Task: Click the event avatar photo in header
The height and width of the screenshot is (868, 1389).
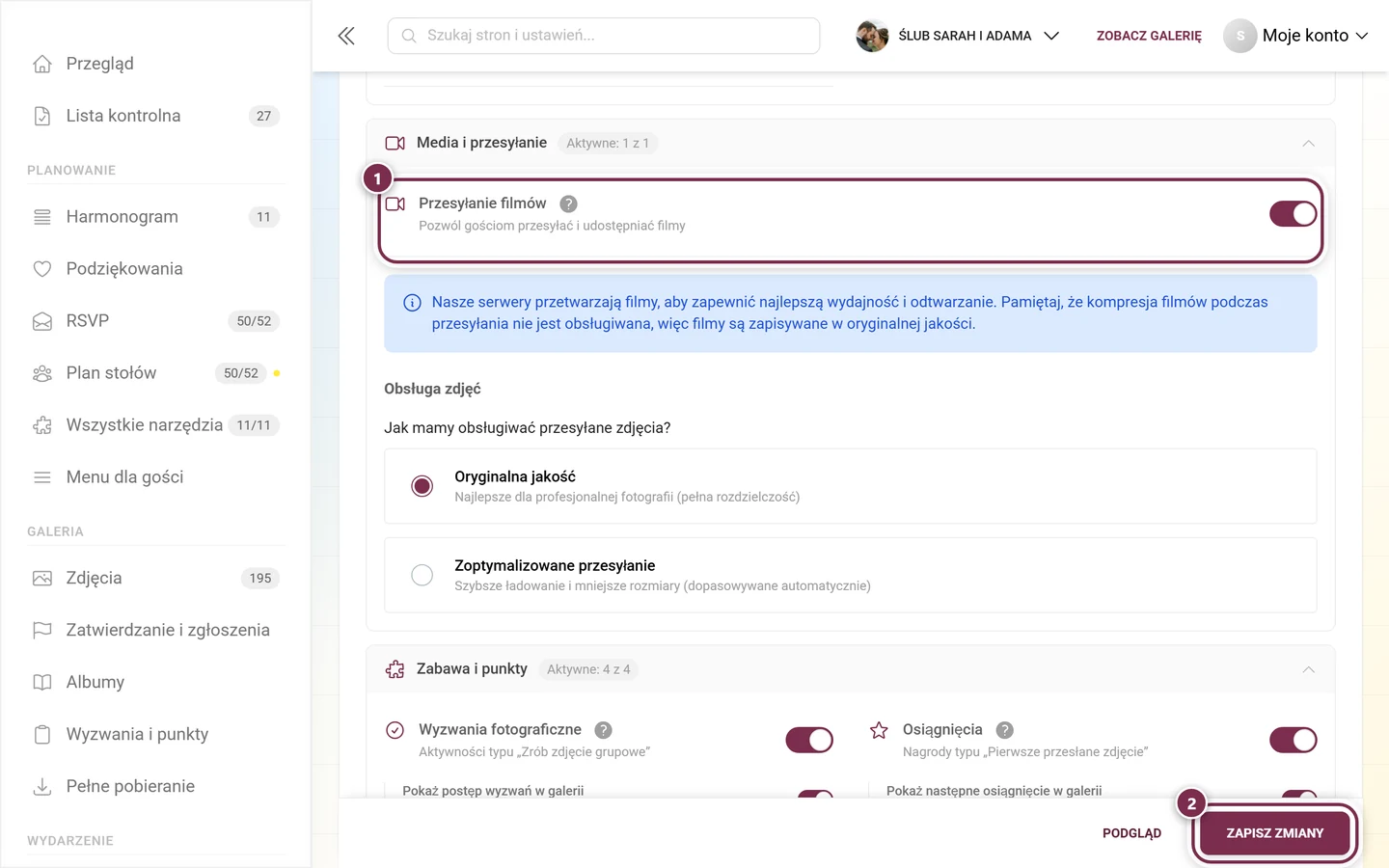Action: tap(872, 36)
